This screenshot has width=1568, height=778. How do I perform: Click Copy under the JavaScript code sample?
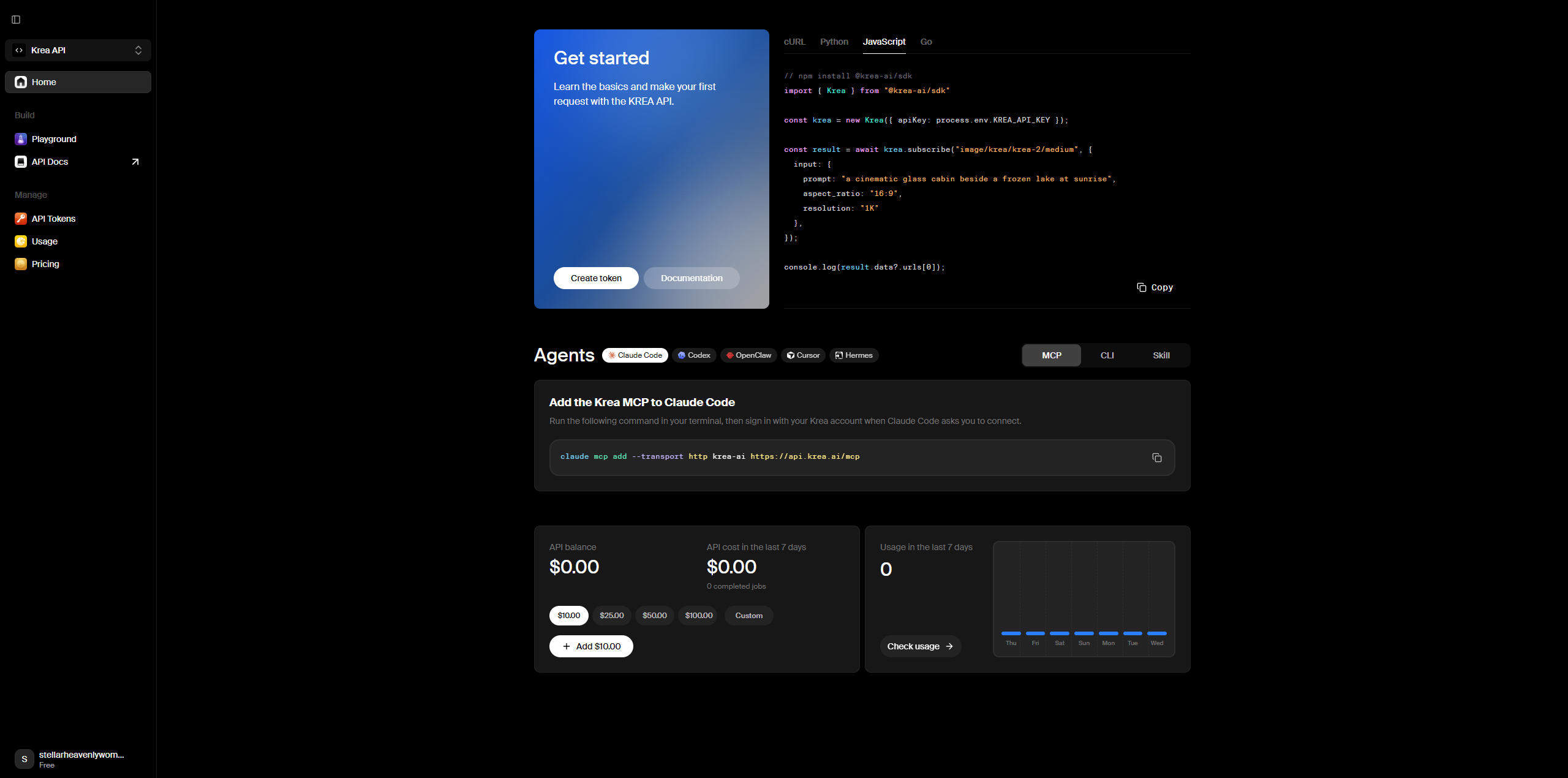[x=1155, y=287]
